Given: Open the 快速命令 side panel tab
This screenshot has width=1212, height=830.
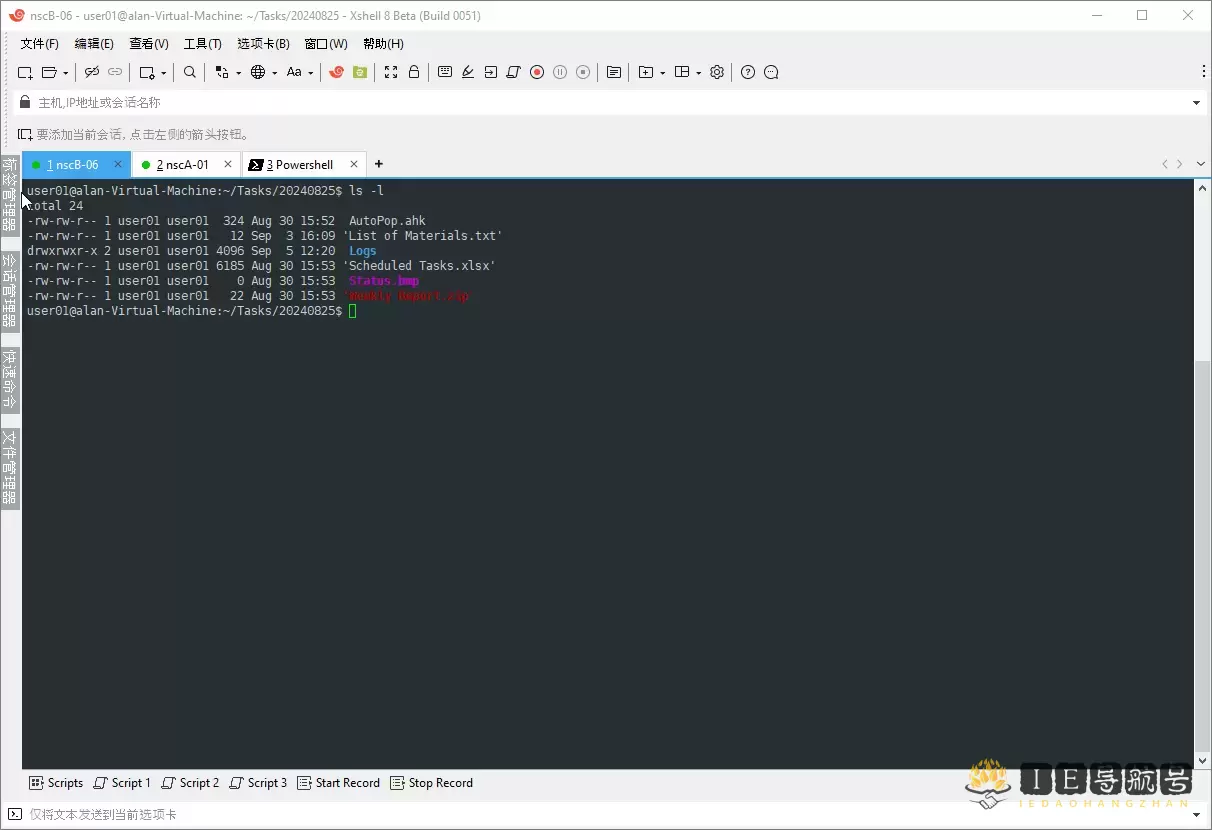Looking at the screenshot, I should click(x=9, y=379).
